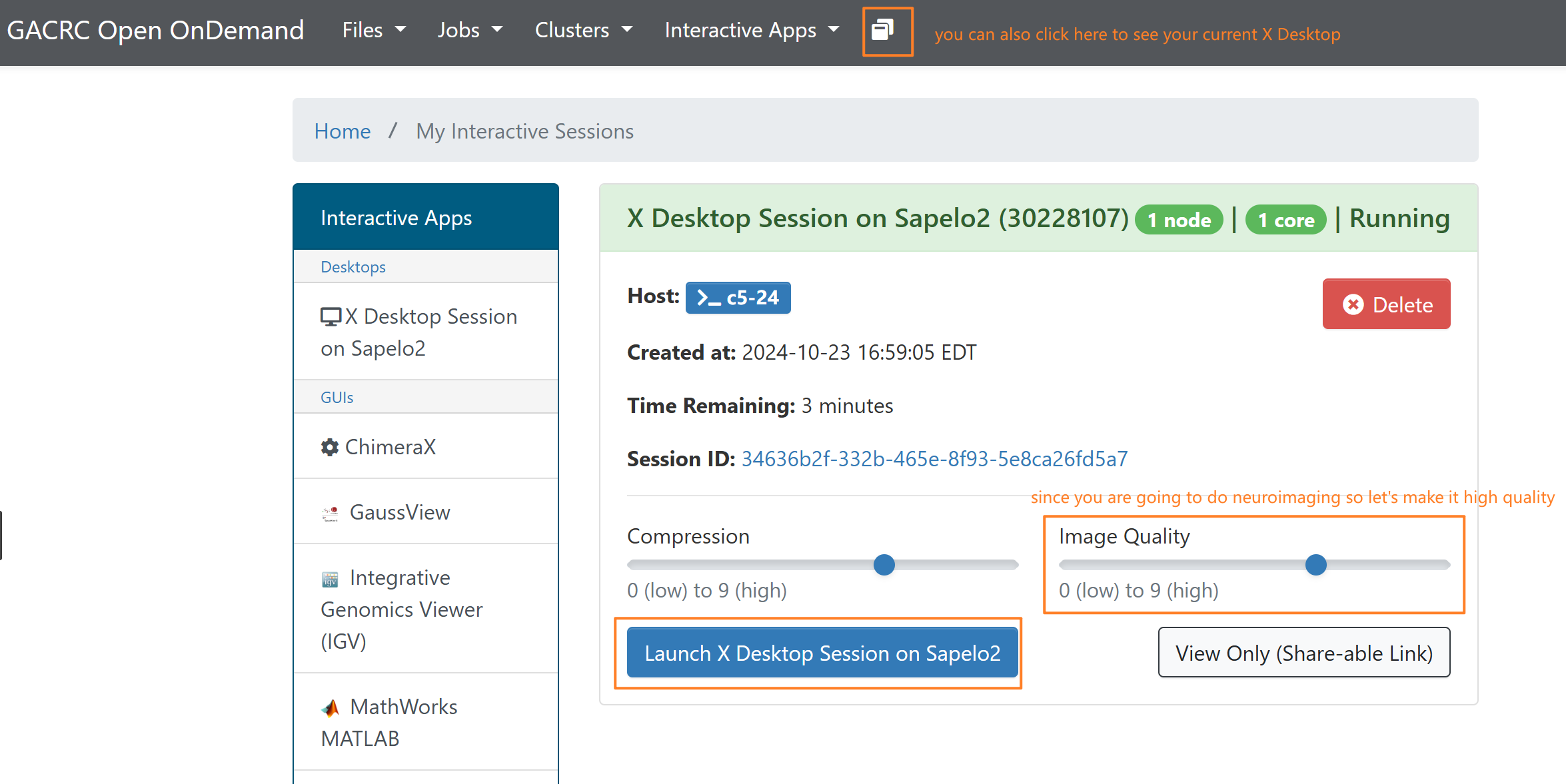Launch X Desktop Session on Sapelo2
The image size is (1566, 784).
pyautogui.click(x=822, y=653)
